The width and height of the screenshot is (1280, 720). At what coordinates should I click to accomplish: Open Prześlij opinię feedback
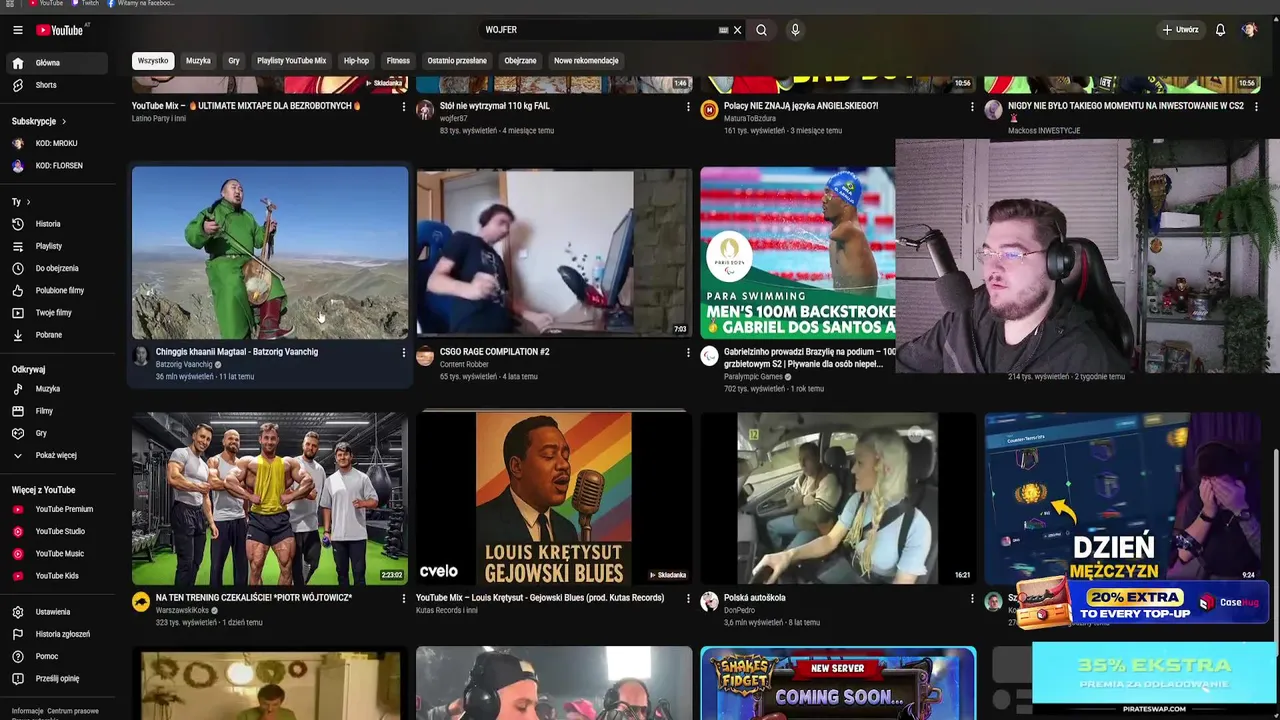point(56,678)
